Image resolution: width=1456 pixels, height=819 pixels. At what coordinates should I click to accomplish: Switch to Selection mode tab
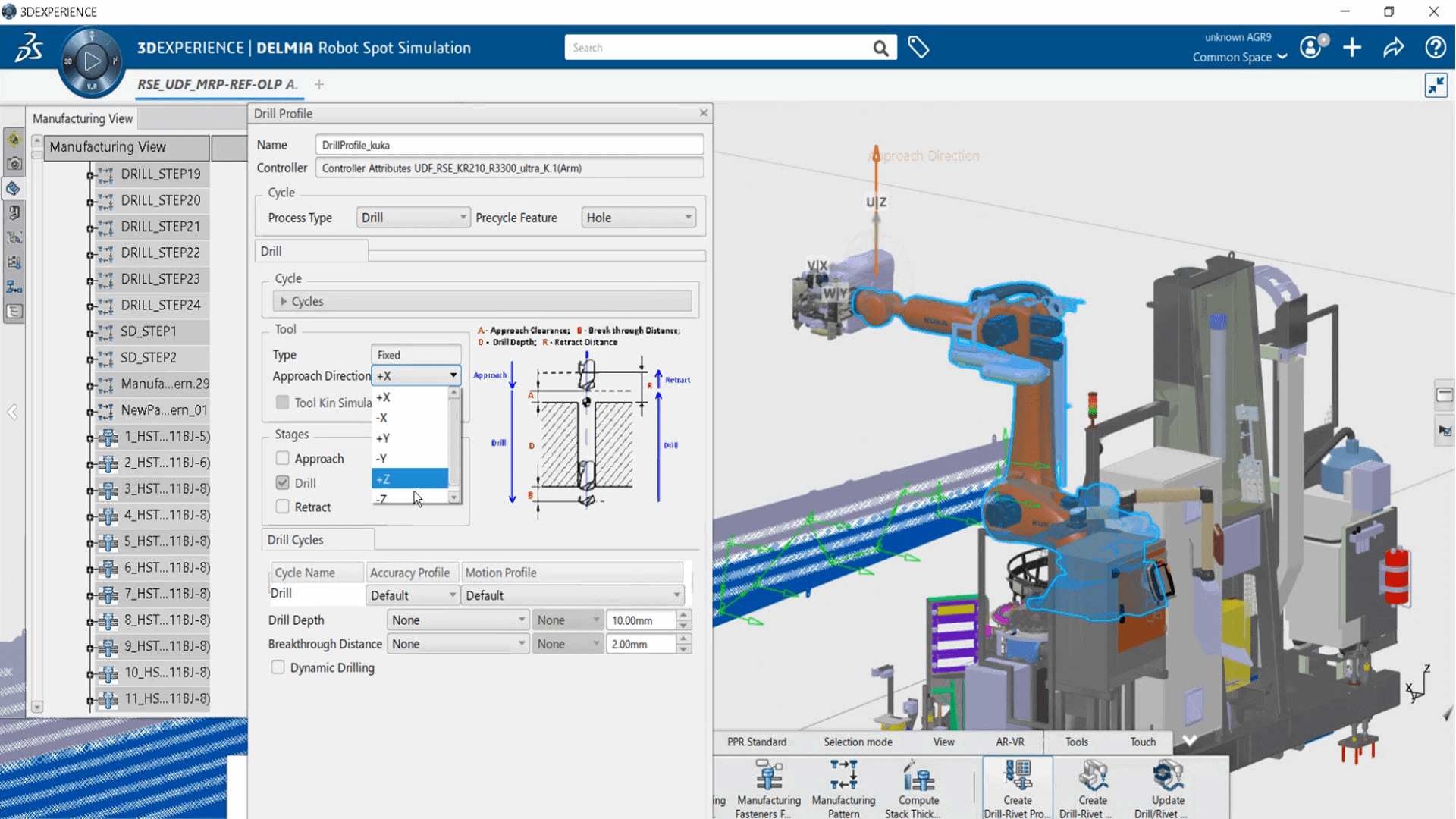click(858, 742)
